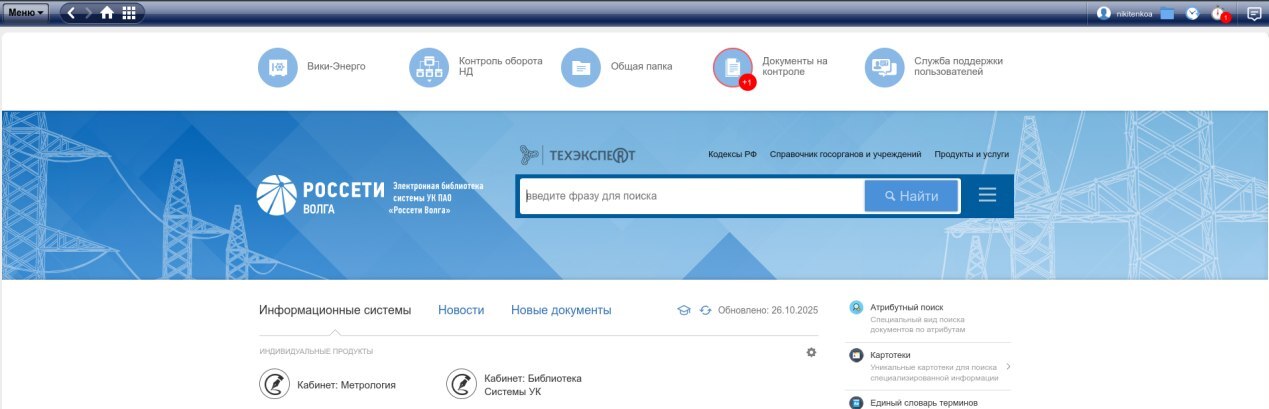Image resolution: width=1269 pixels, height=409 pixels.
Task: Open the Вики-Энерго round icon
Action: coord(278,67)
